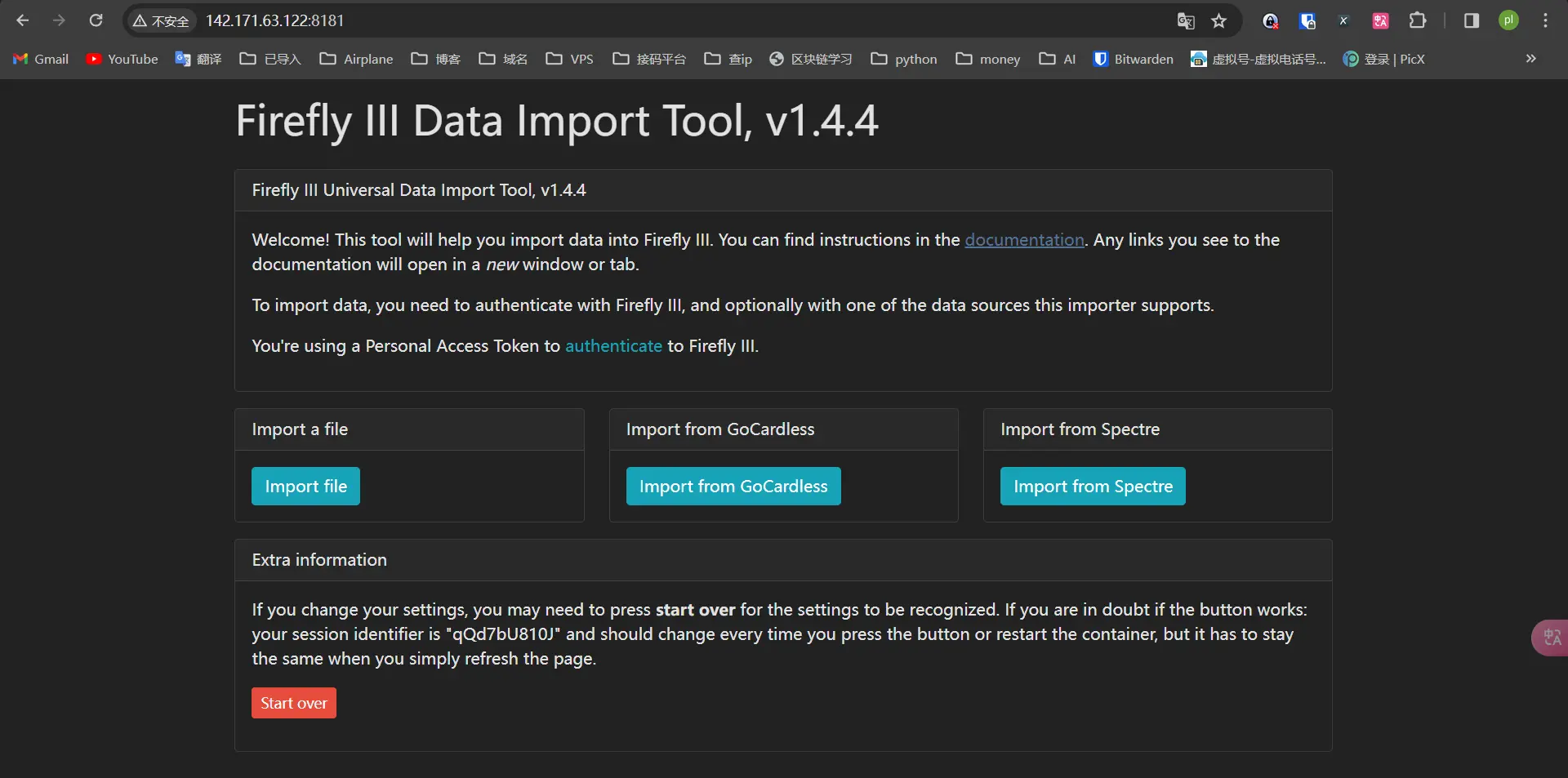Open the browser extensions puzzle icon
The image size is (1568, 778).
click(x=1419, y=20)
